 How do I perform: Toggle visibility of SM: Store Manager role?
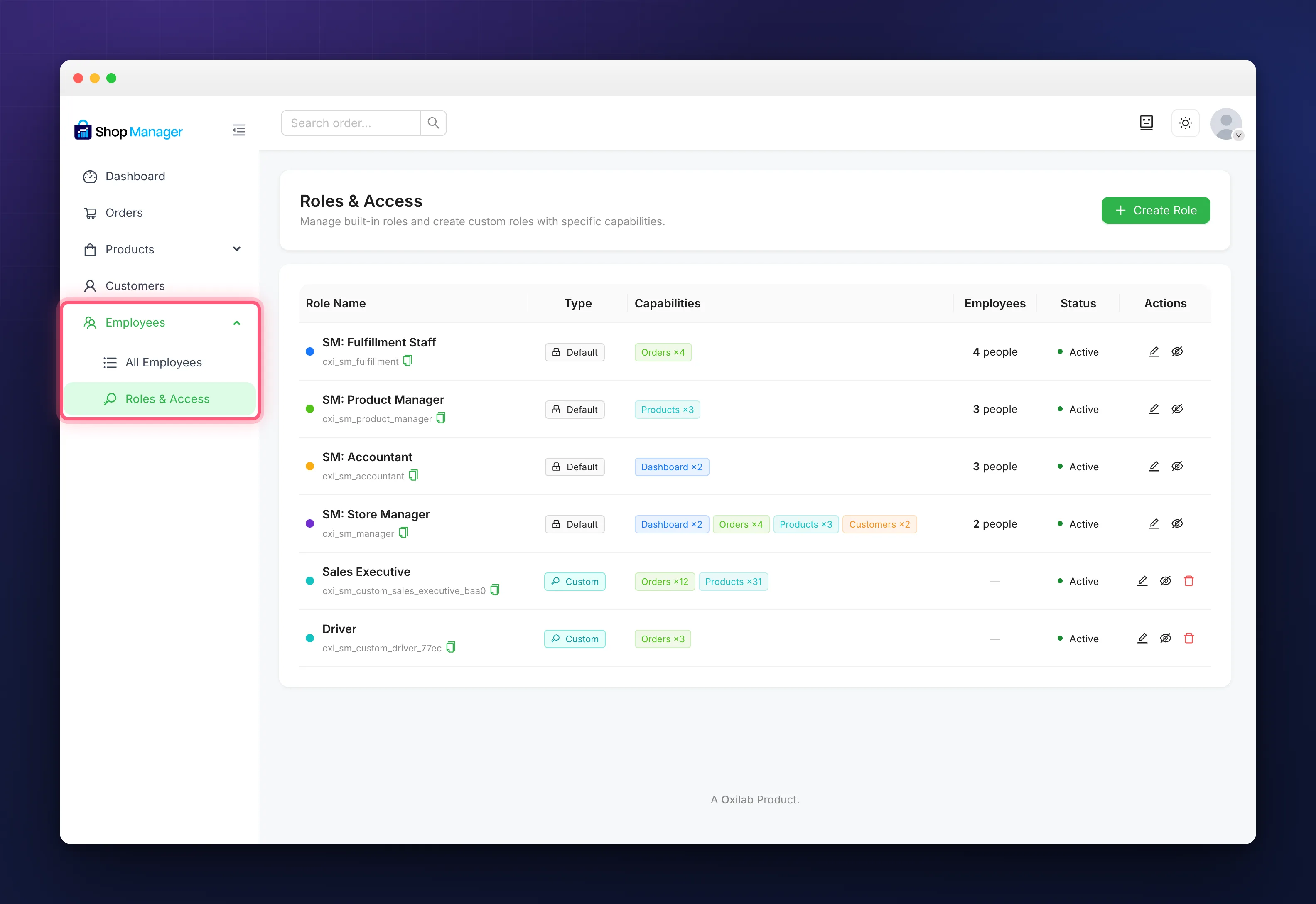[x=1177, y=523]
